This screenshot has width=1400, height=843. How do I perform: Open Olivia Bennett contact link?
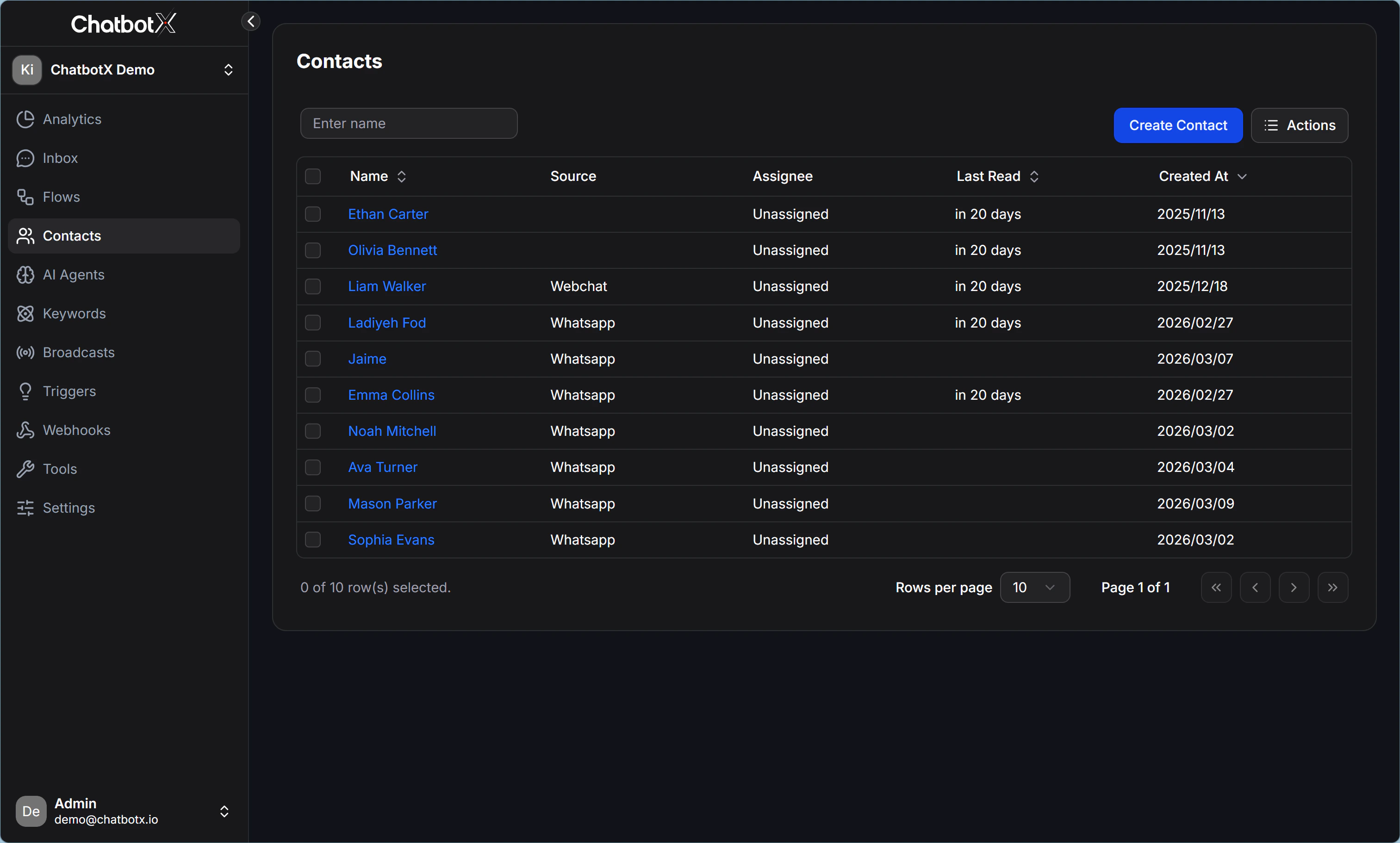click(x=392, y=250)
